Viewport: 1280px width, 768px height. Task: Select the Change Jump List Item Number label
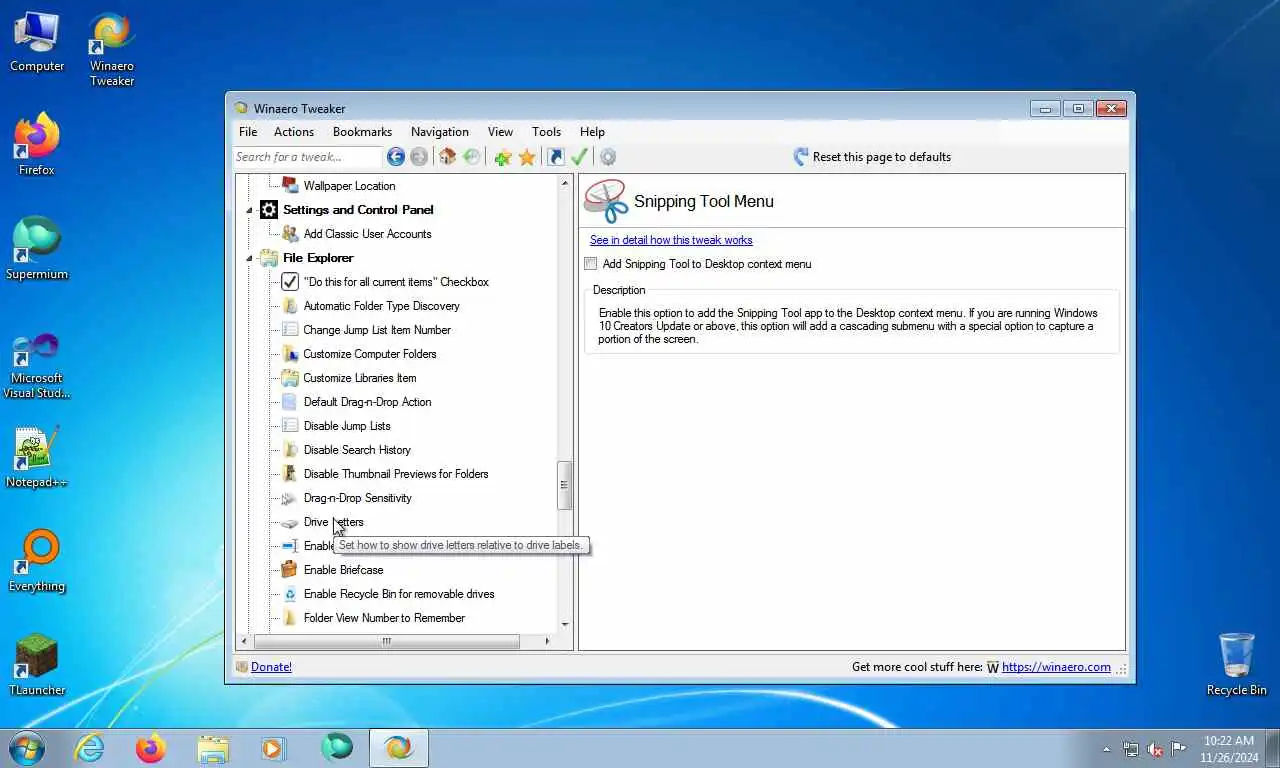(x=377, y=330)
